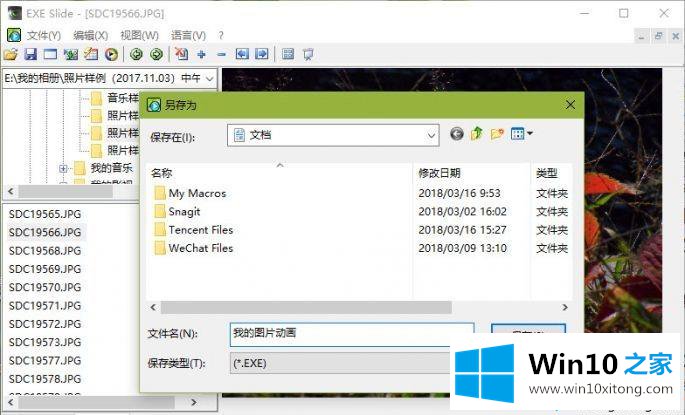Open the 文件(Y) menu

44,35
